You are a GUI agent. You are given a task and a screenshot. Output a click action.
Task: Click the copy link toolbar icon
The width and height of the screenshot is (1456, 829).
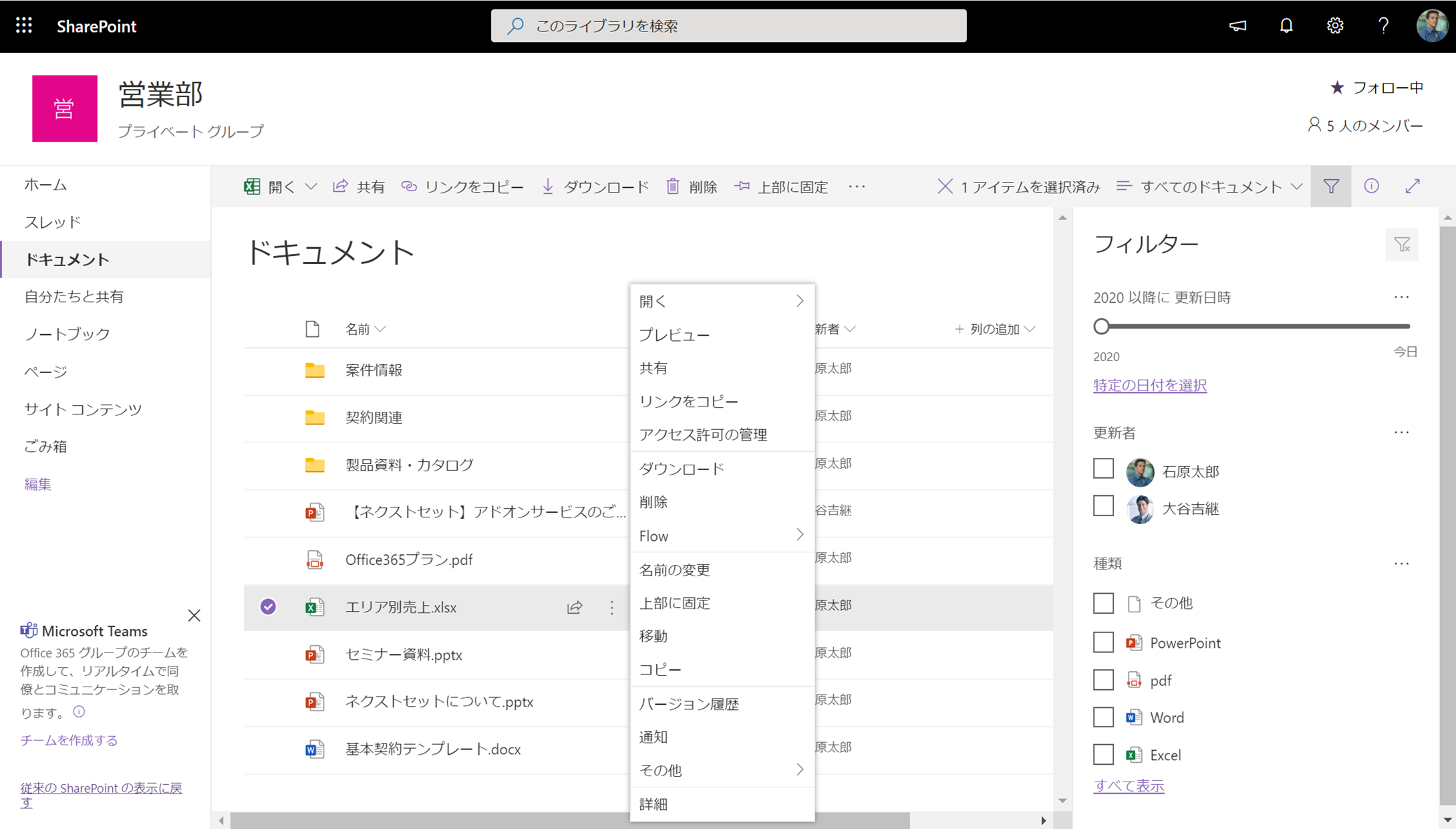[x=409, y=187]
